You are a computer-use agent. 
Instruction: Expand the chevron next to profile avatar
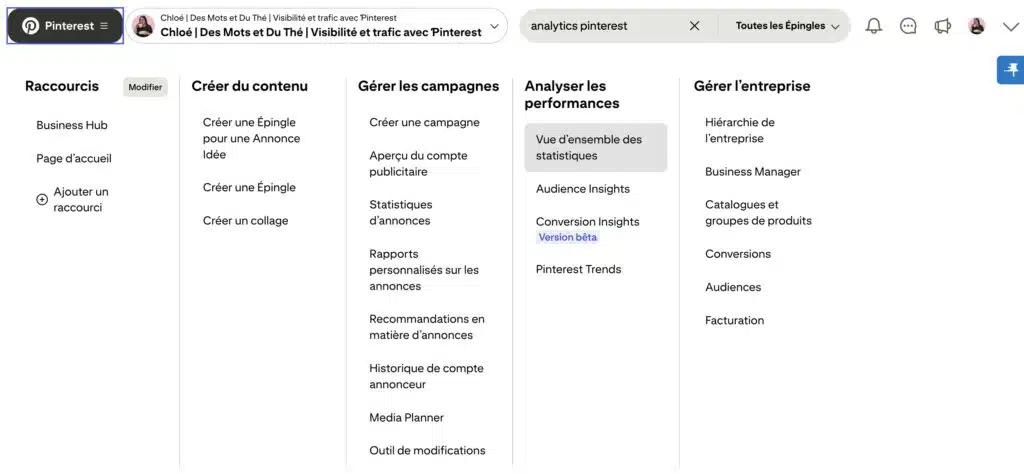tap(1006, 26)
